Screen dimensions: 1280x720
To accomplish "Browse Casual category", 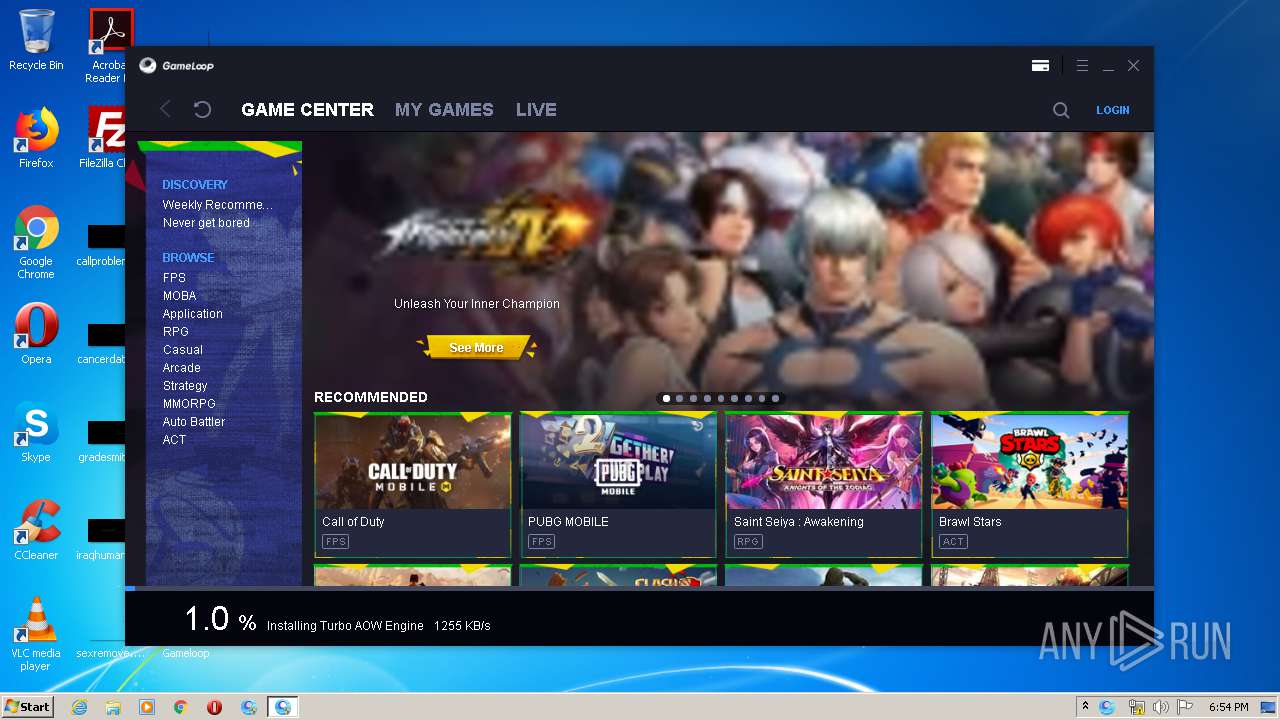I will (x=183, y=350).
